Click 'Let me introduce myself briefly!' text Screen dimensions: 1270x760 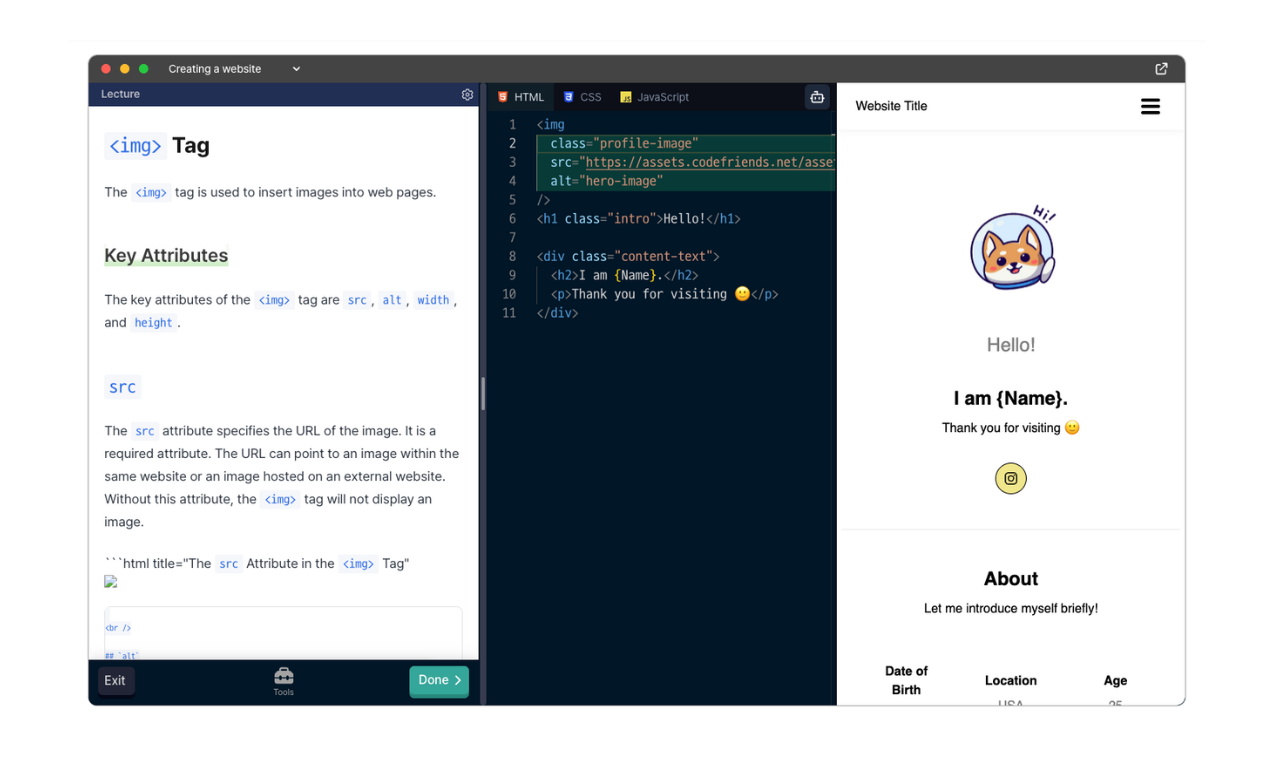pyautogui.click(x=1011, y=608)
